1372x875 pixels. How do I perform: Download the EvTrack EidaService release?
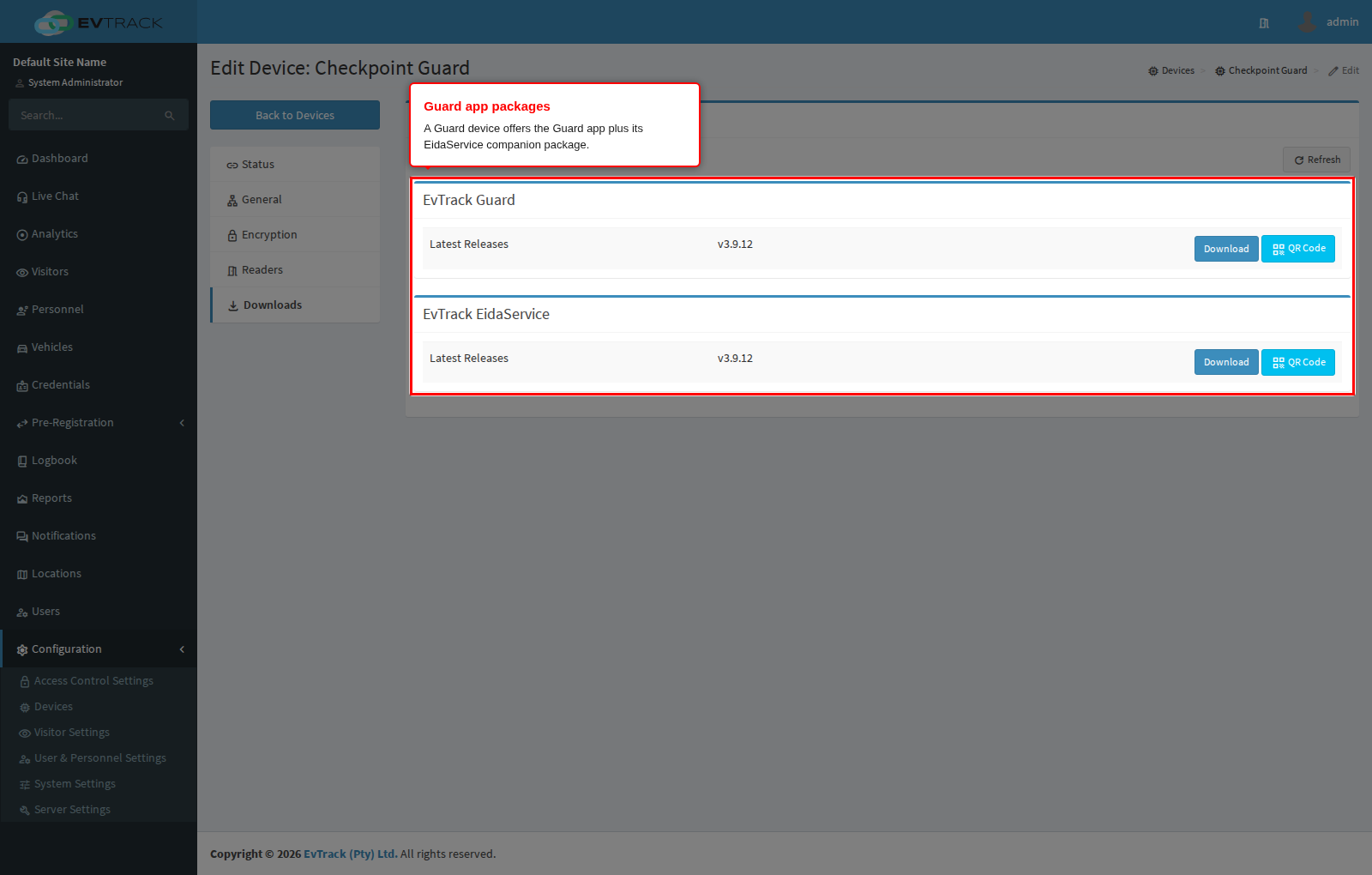tap(1226, 362)
